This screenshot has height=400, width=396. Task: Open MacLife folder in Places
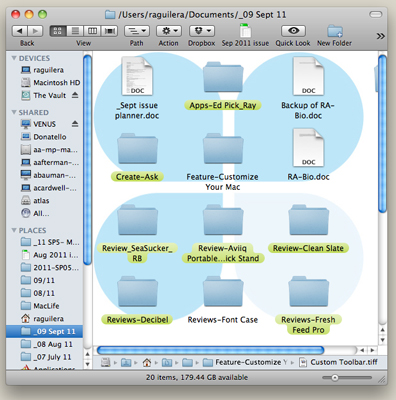click(x=40, y=306)
